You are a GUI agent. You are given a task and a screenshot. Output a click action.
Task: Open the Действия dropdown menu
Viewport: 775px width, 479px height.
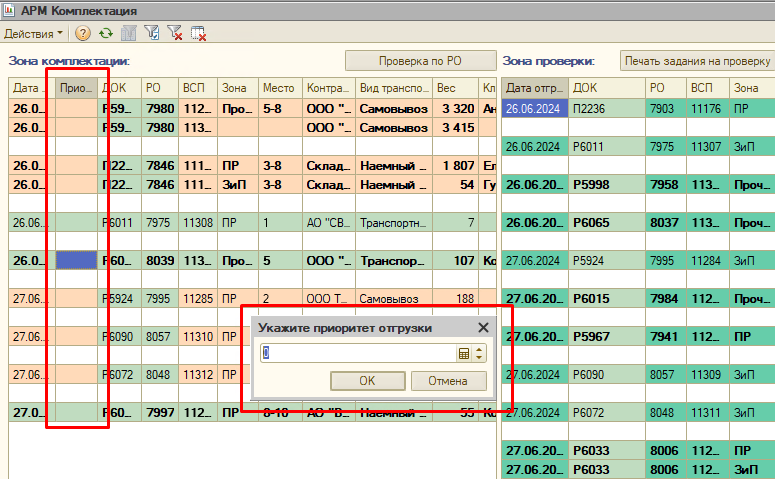[33, 34]
